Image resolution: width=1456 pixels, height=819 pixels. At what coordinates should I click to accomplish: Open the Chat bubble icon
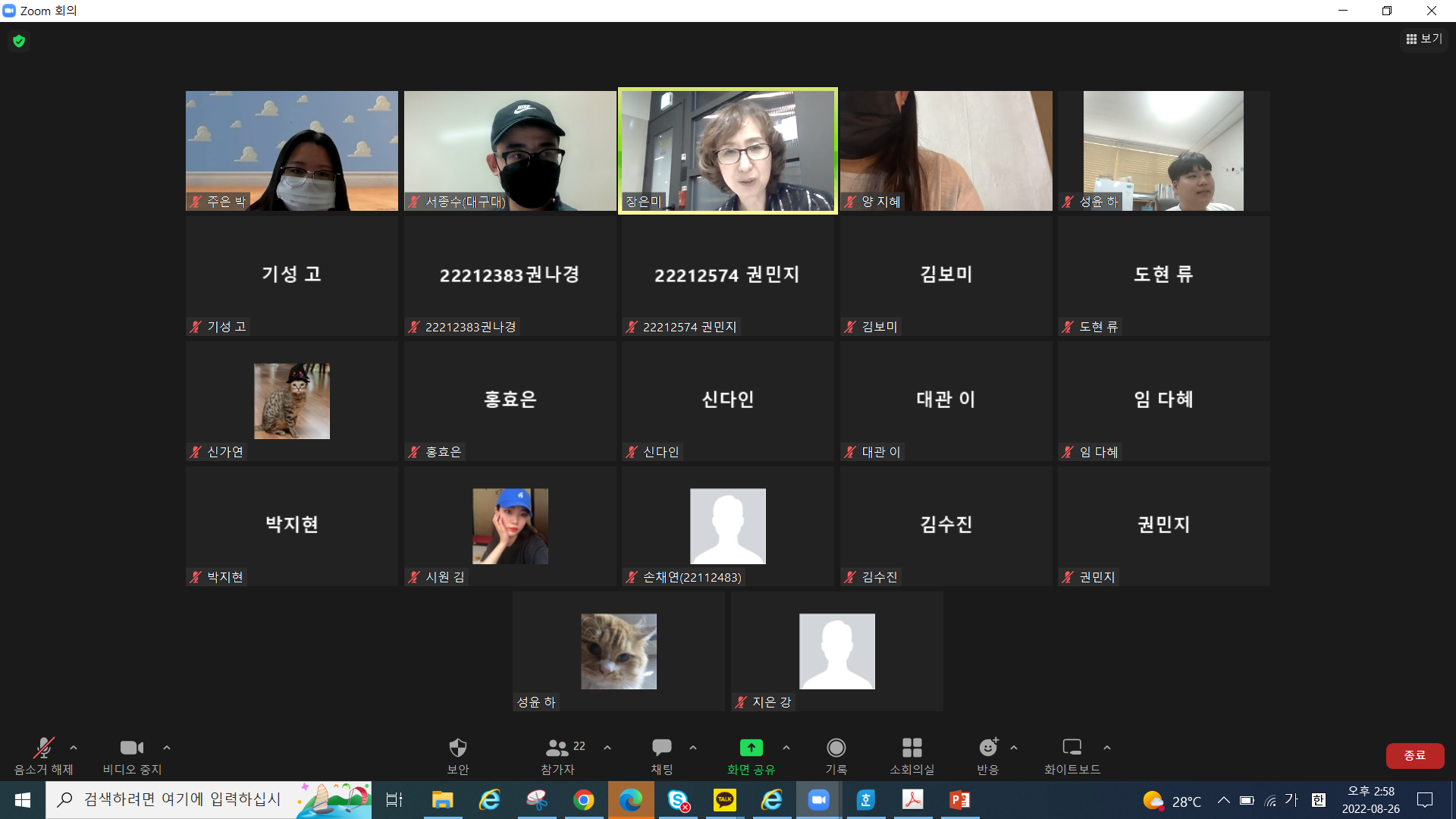[x=661, y=748]
